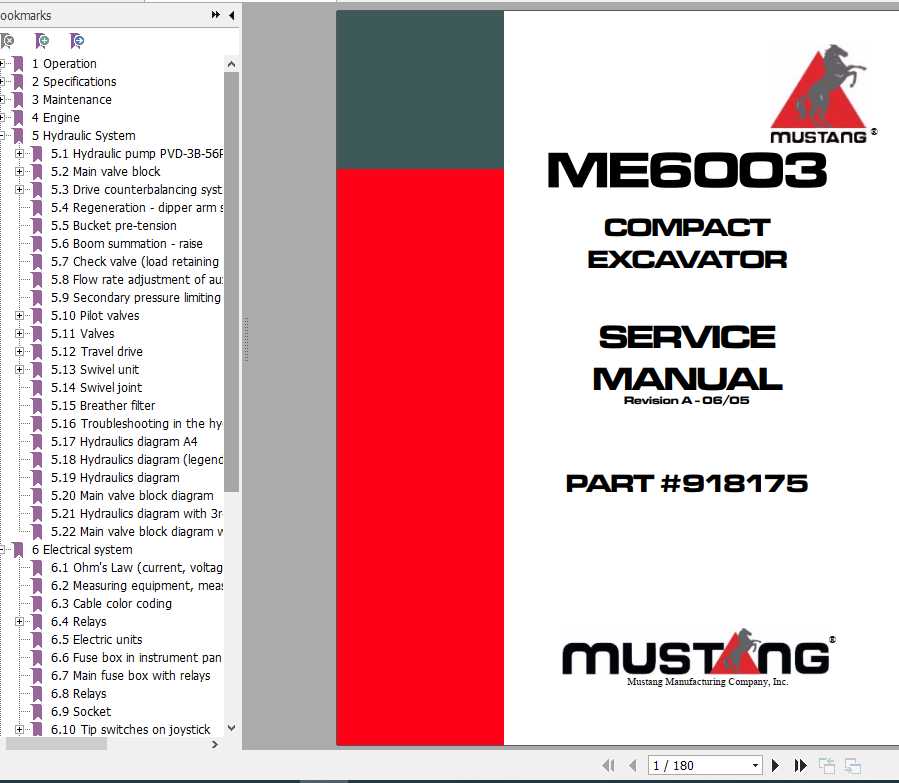Go to previous page arrow

pyautogui.click(x=633, y=765)
